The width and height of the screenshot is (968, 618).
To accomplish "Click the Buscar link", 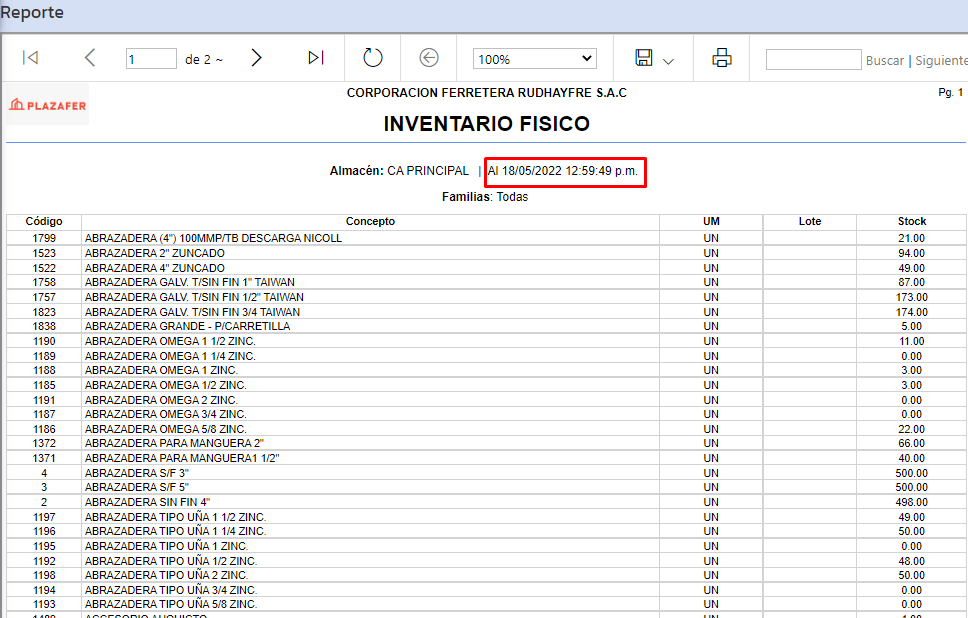I will (885, 61).
